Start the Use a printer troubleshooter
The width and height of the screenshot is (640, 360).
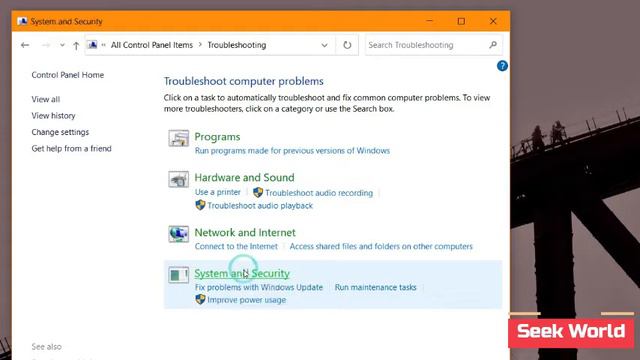click(x=218, y=192)
